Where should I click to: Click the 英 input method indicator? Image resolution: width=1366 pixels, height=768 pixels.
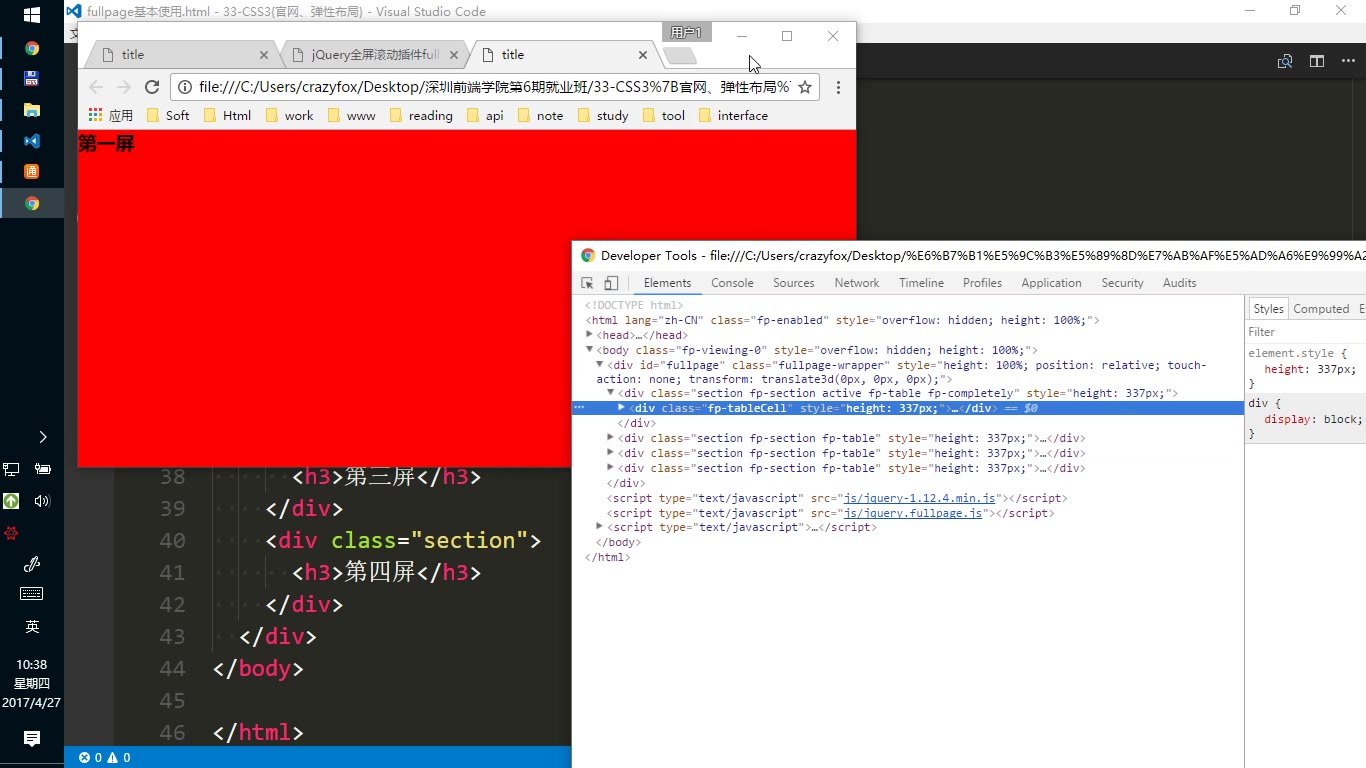tap(32, 627)
